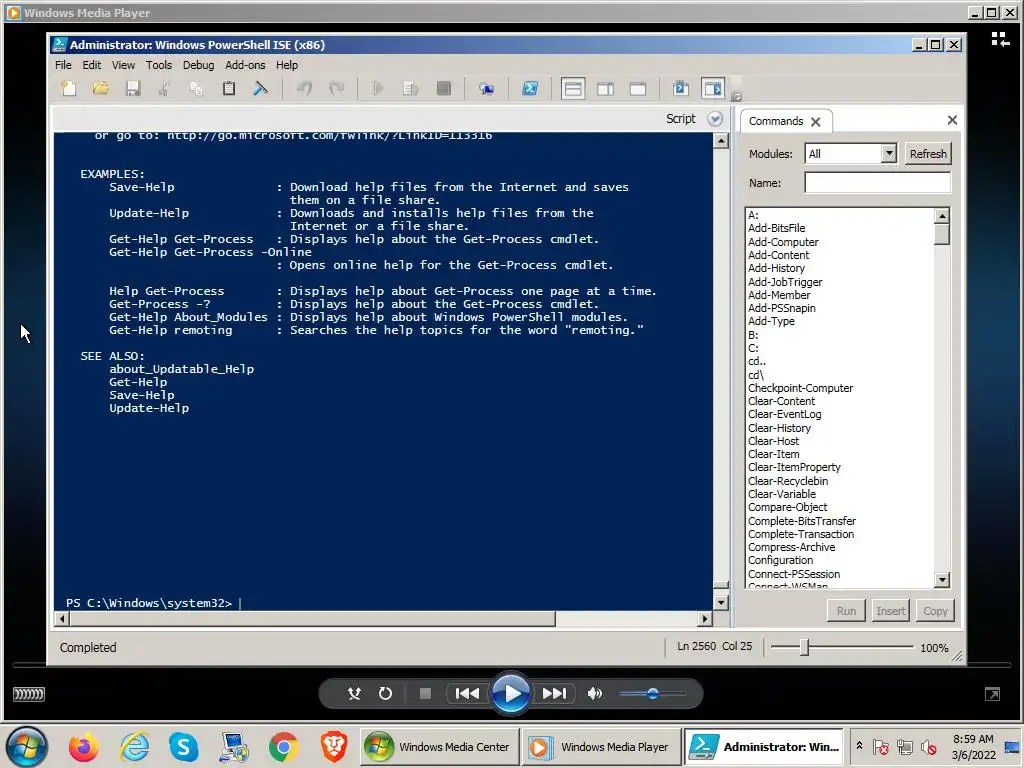Close the Commands tab with its X

[816, 122]
